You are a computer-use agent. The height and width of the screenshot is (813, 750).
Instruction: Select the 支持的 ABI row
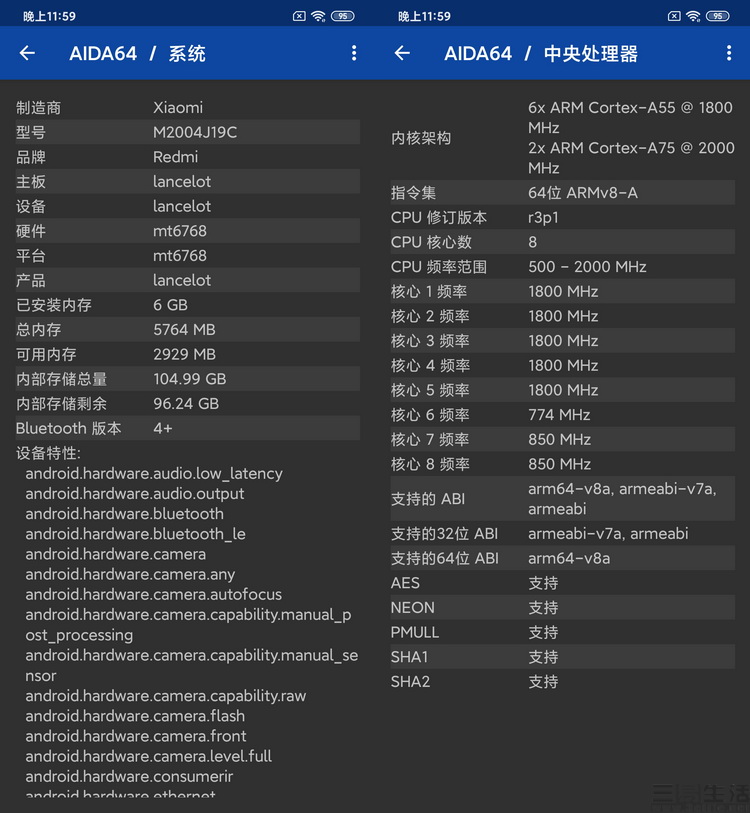[x=563, y=499]
